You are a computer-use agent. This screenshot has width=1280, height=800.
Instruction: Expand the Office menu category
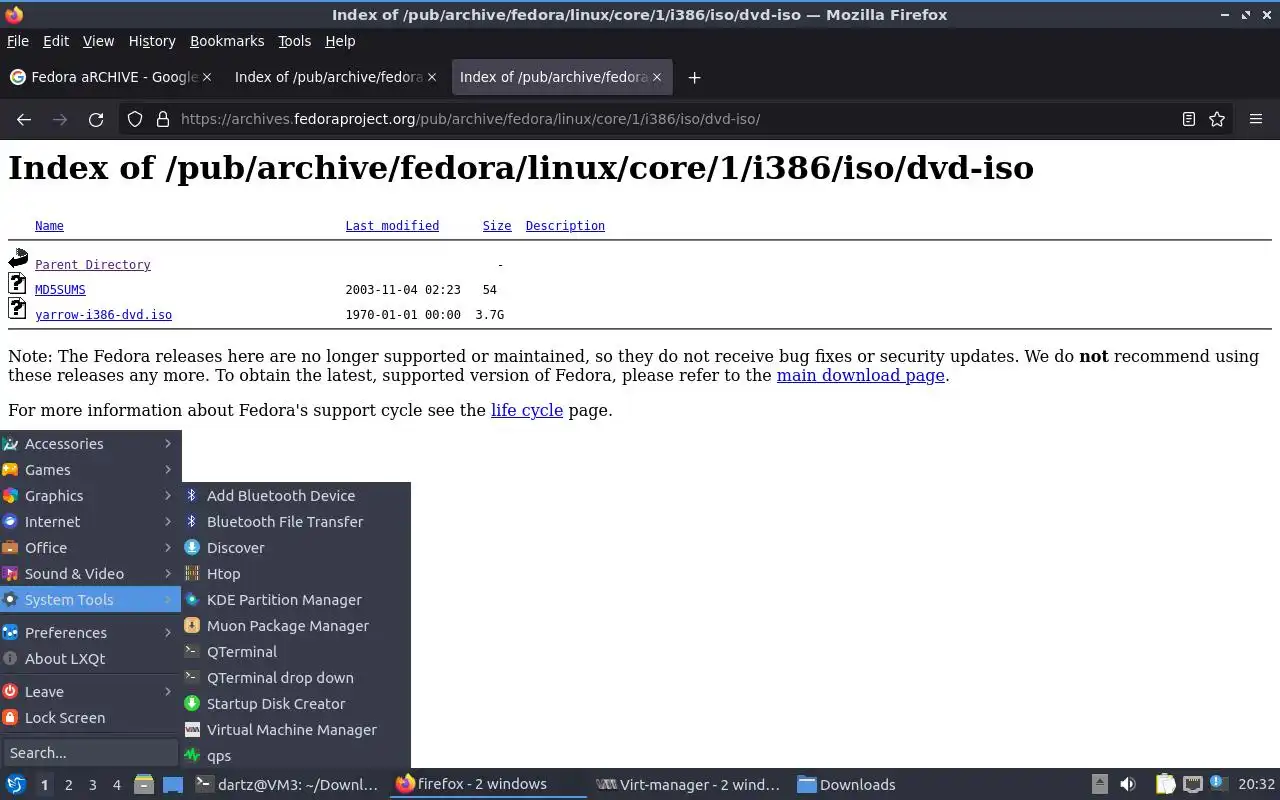click(x=90, y=548)
